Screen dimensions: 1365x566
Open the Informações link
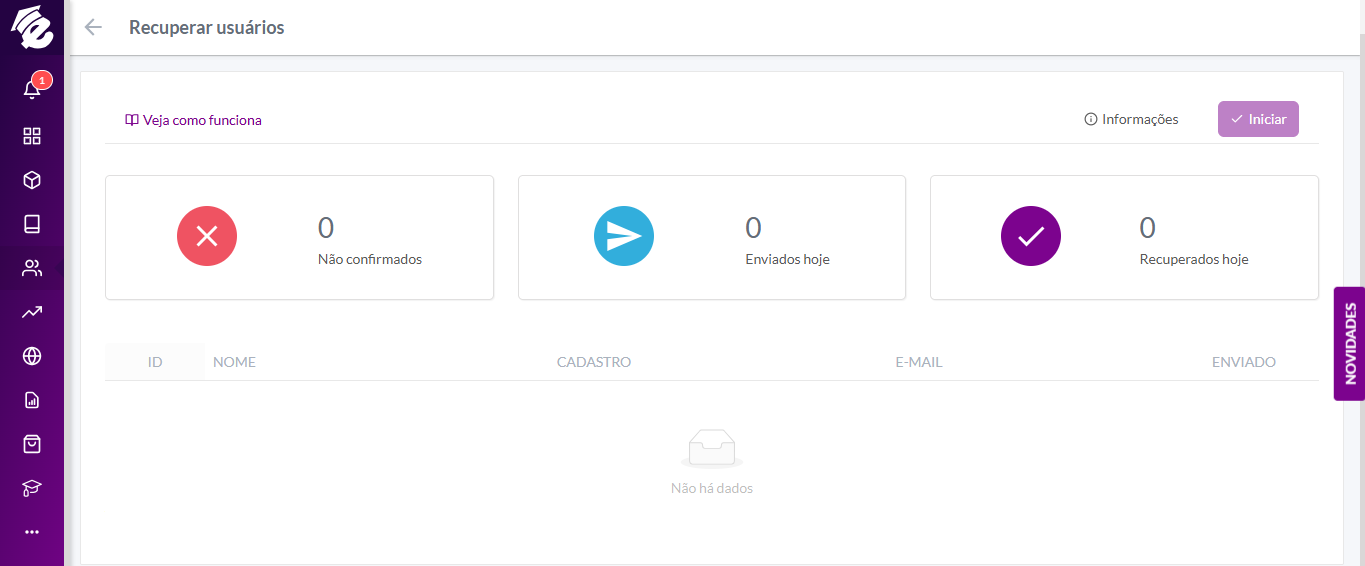(1131, 119)
